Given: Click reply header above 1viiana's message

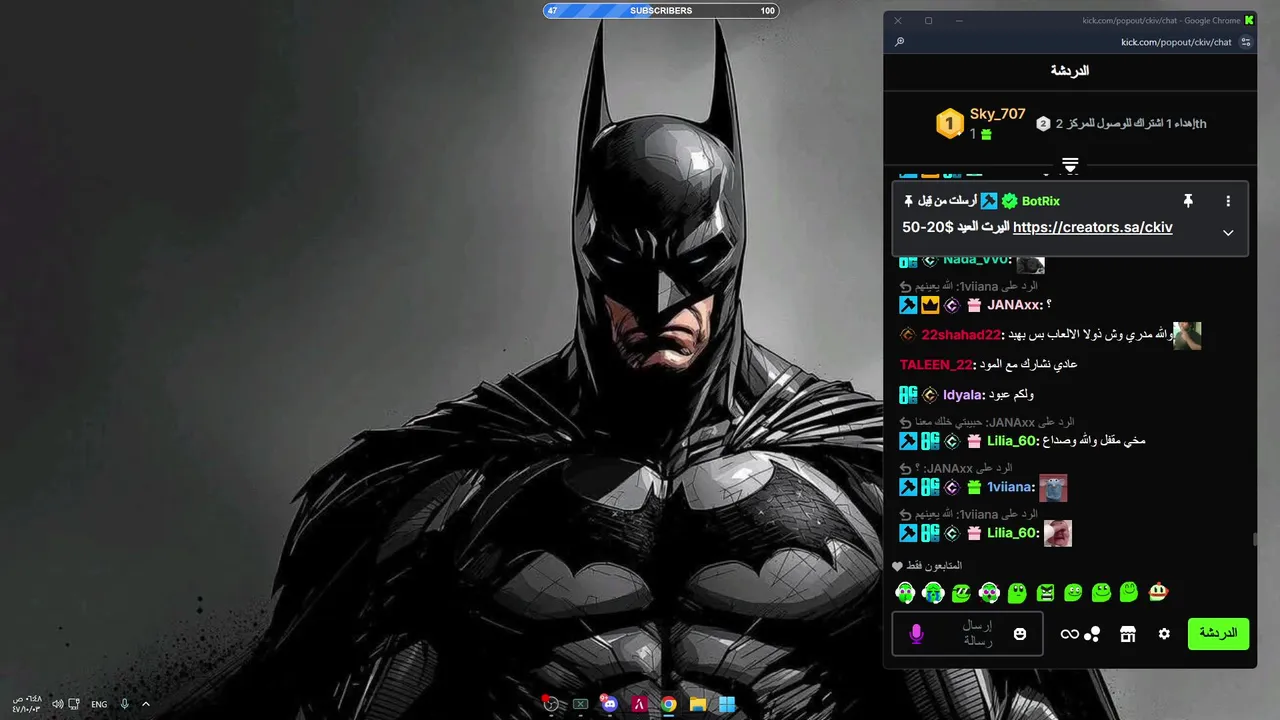Looking at the screenshot, I should tap(956, 468).
